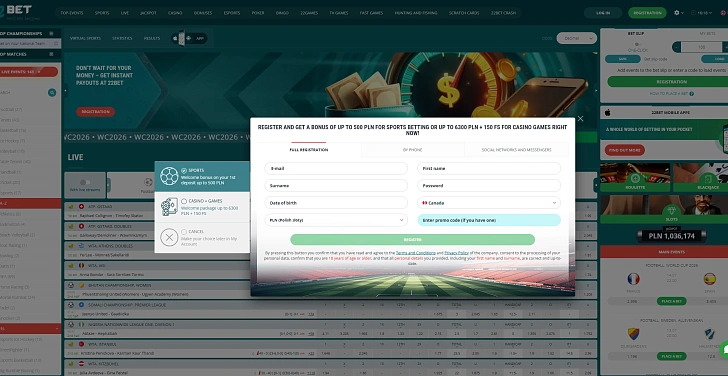This screenshot has height=376, width=728.
Task: Click the football category icon in live filter bar
Action: click(148, 182)
